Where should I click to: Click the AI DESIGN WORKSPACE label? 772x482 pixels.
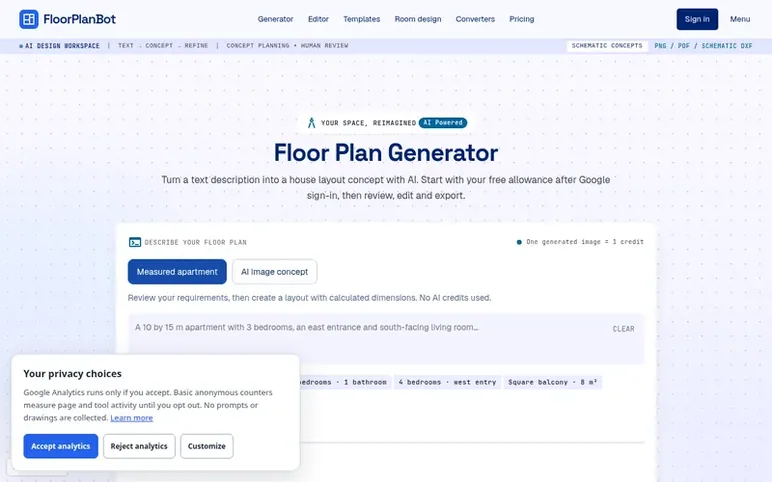click(x=62, y=46)
